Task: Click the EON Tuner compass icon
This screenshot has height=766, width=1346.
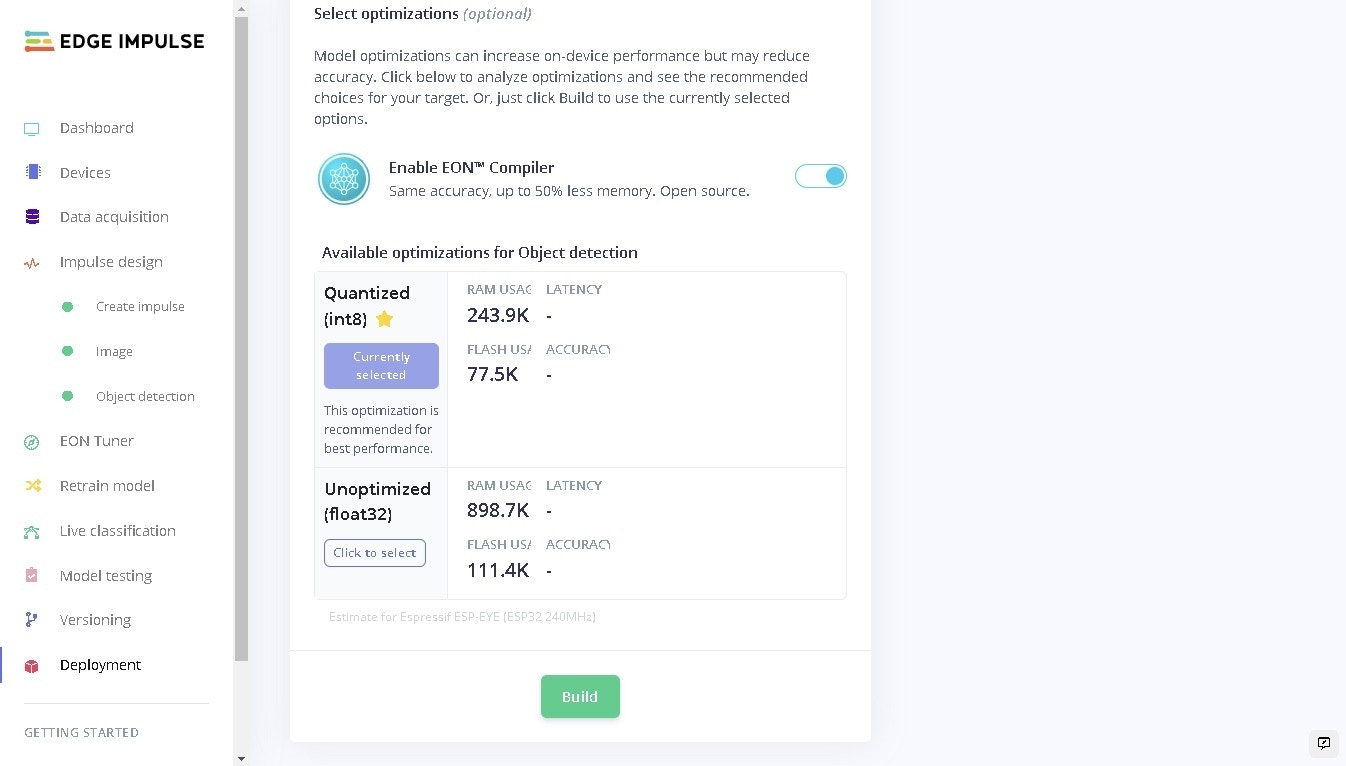Action: pos(32,441)
